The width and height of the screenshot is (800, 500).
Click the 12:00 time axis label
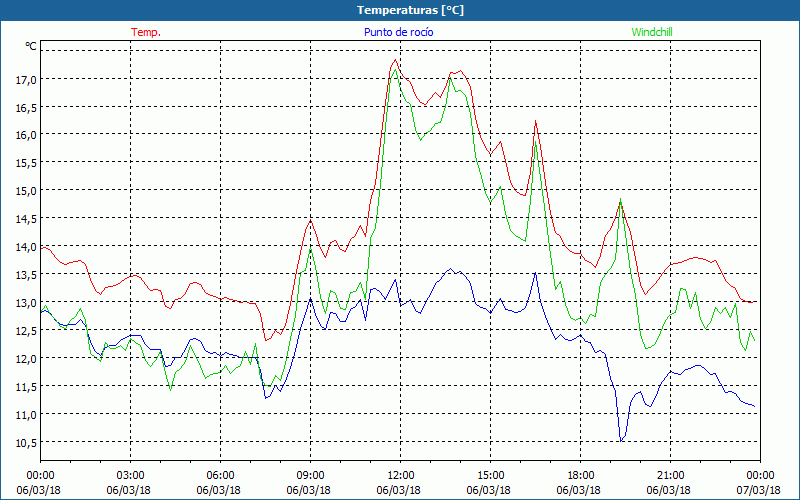click(401, 476)
